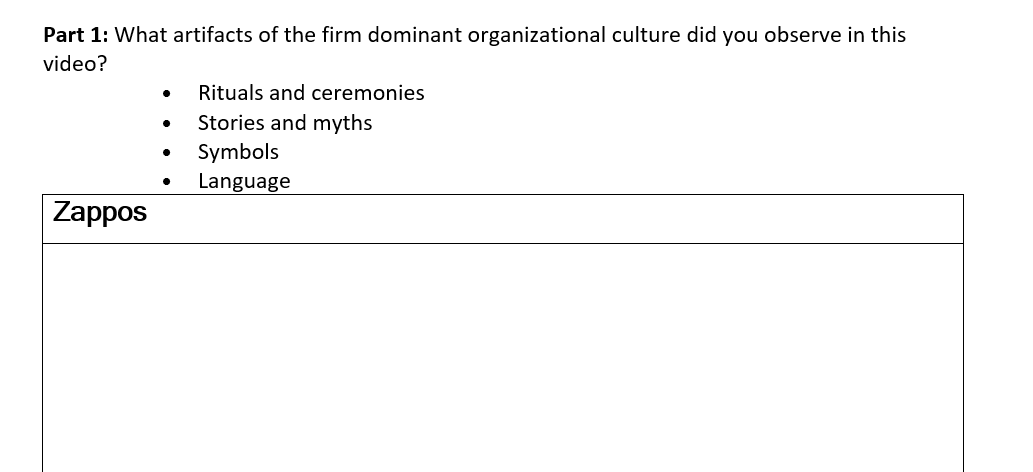Click the bold 'Part 1:' label
1033x472 pixels.
tap(76, 35)
